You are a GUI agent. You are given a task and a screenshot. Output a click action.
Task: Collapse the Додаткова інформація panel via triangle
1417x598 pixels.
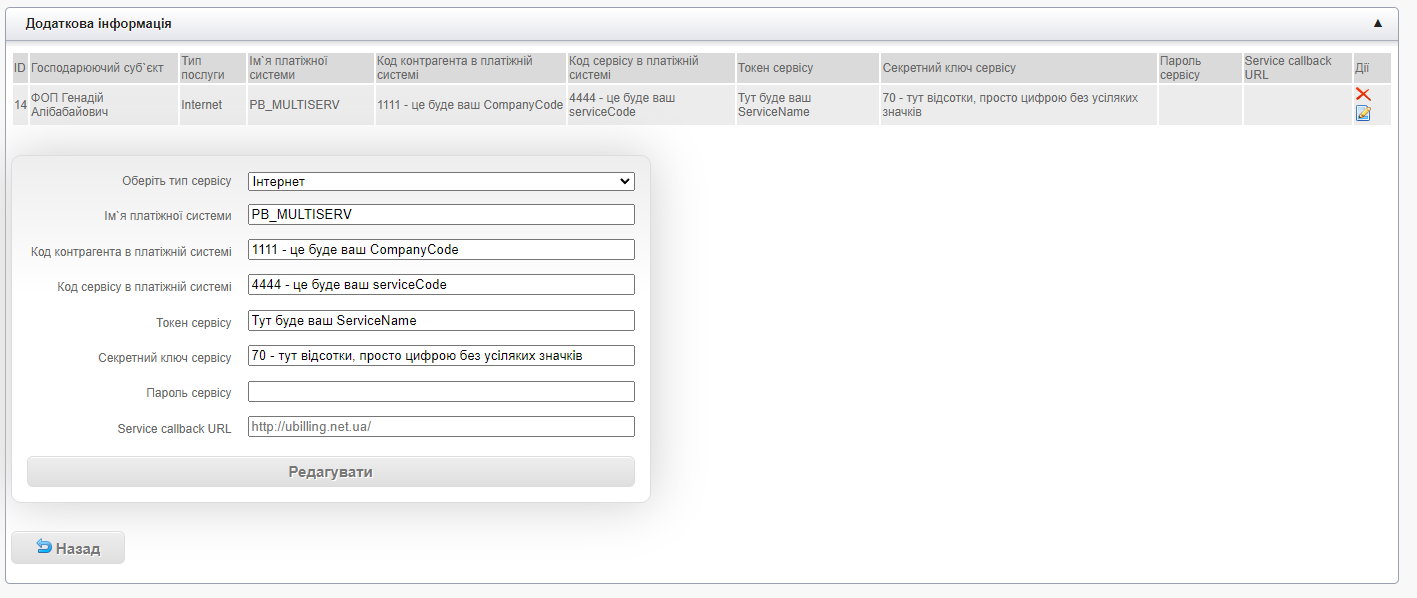1377,23
